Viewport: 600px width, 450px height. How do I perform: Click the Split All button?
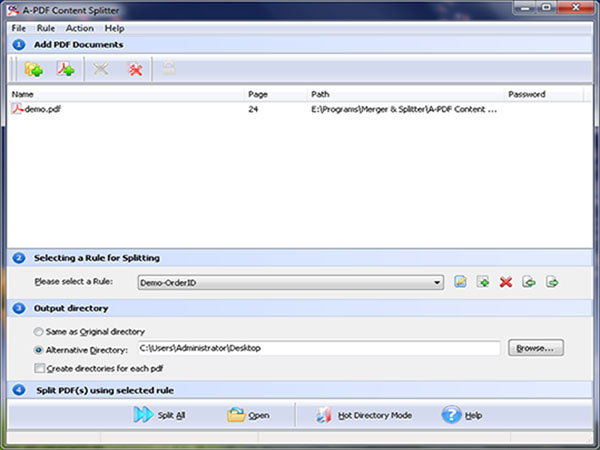pyautogui.click(x=160, y=415)
